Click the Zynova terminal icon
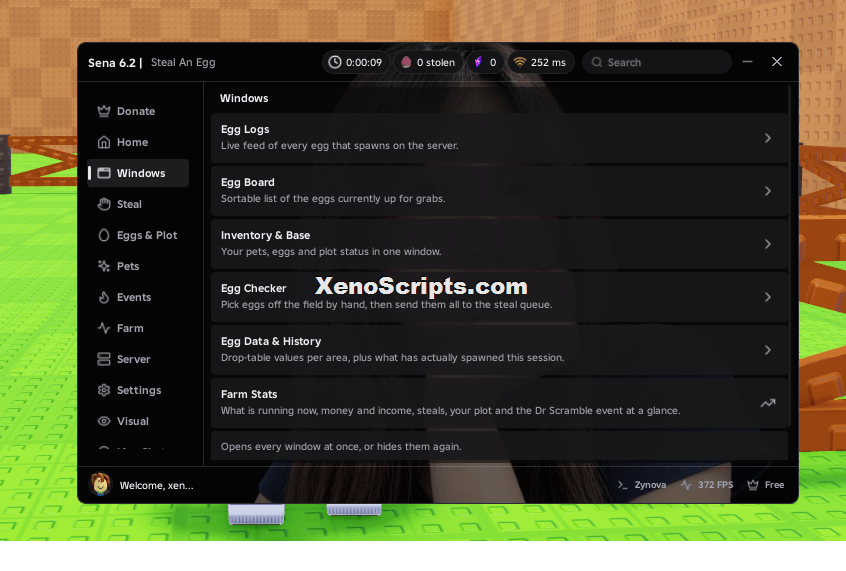Viewport: 846px width, 571px height. (623, 485)
